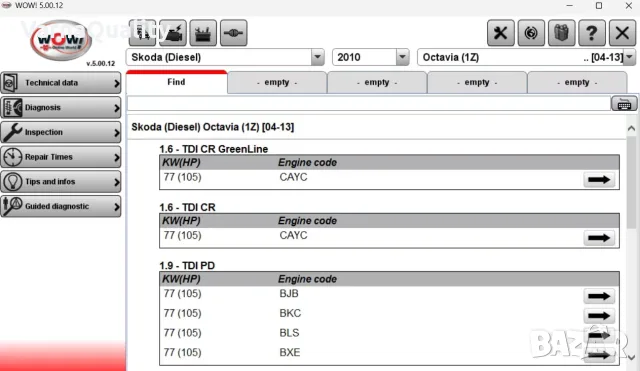Viewport: 640px width, 371px height.
Task: Select the Find tab
Action: (x=176, y=82)
